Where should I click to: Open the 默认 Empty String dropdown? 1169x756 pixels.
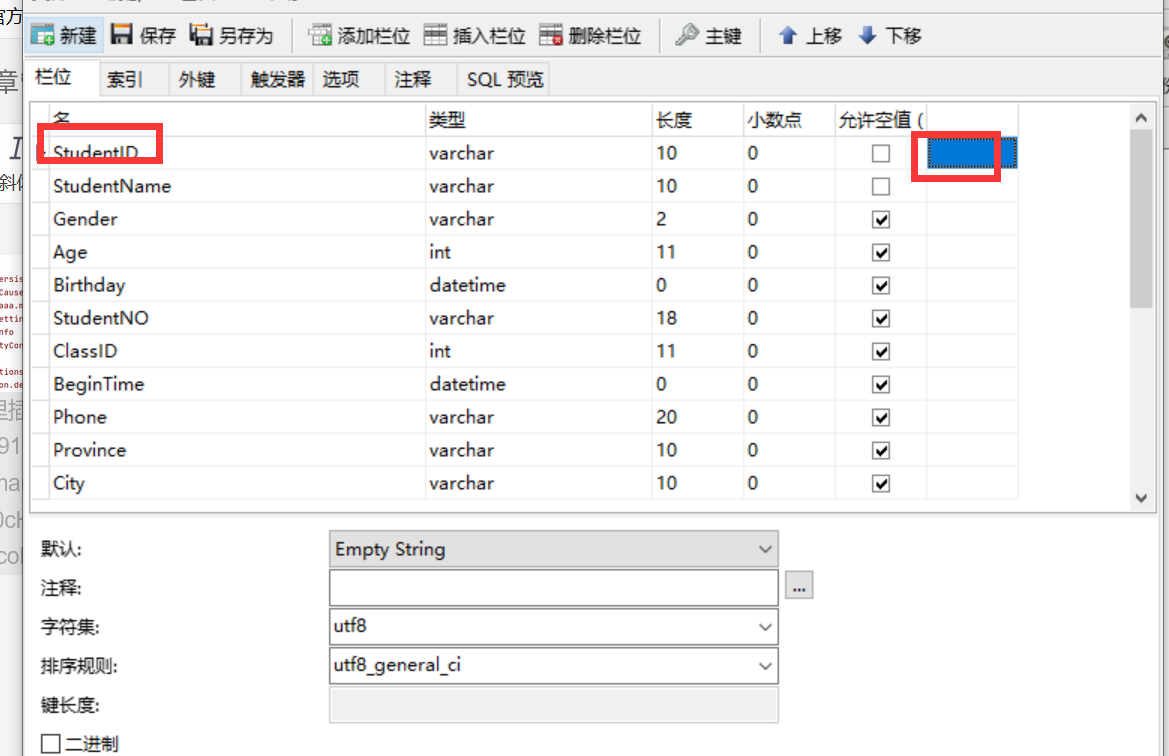point(553,549)
